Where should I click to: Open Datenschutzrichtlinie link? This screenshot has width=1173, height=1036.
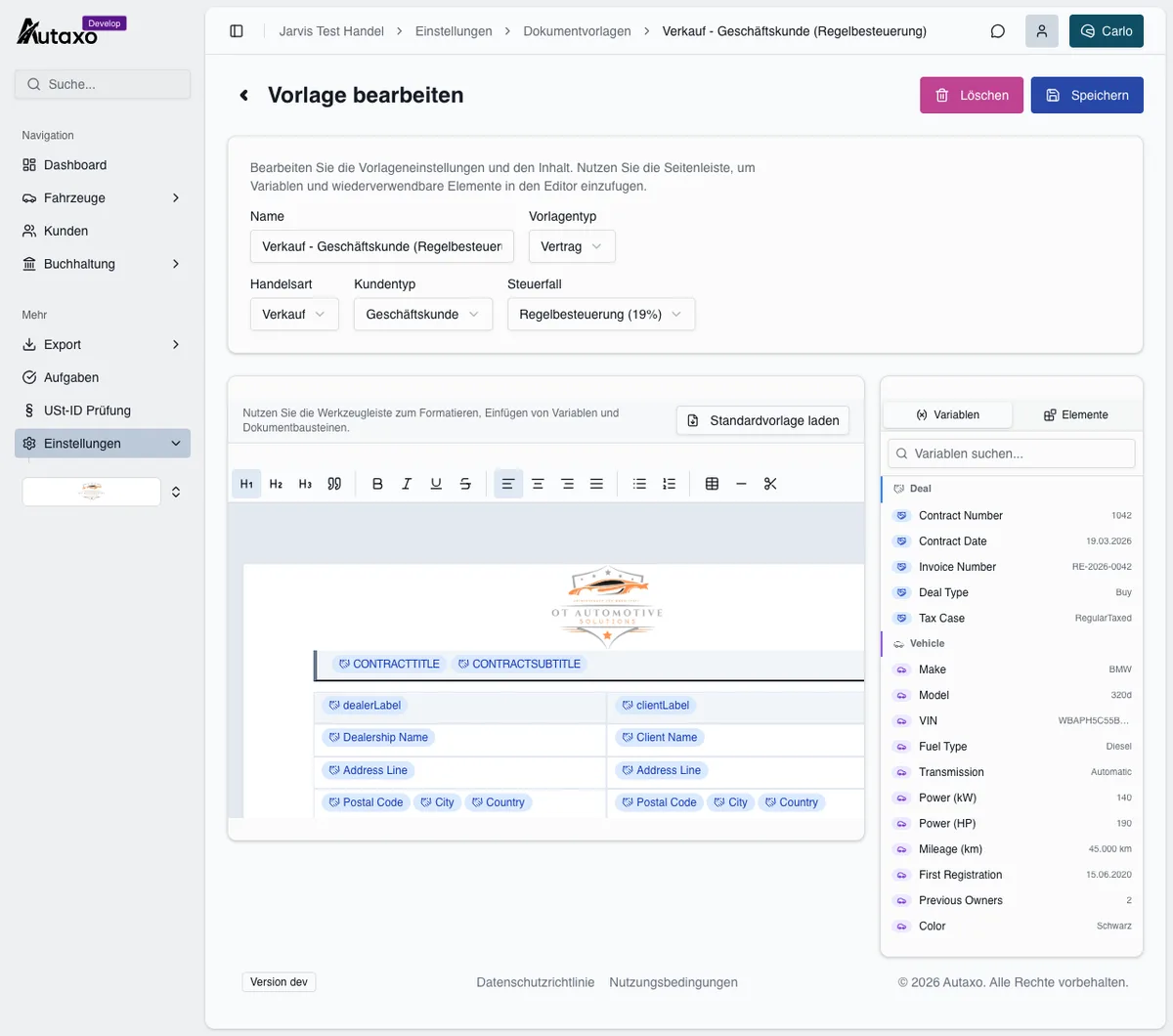[x=536, y=982]
